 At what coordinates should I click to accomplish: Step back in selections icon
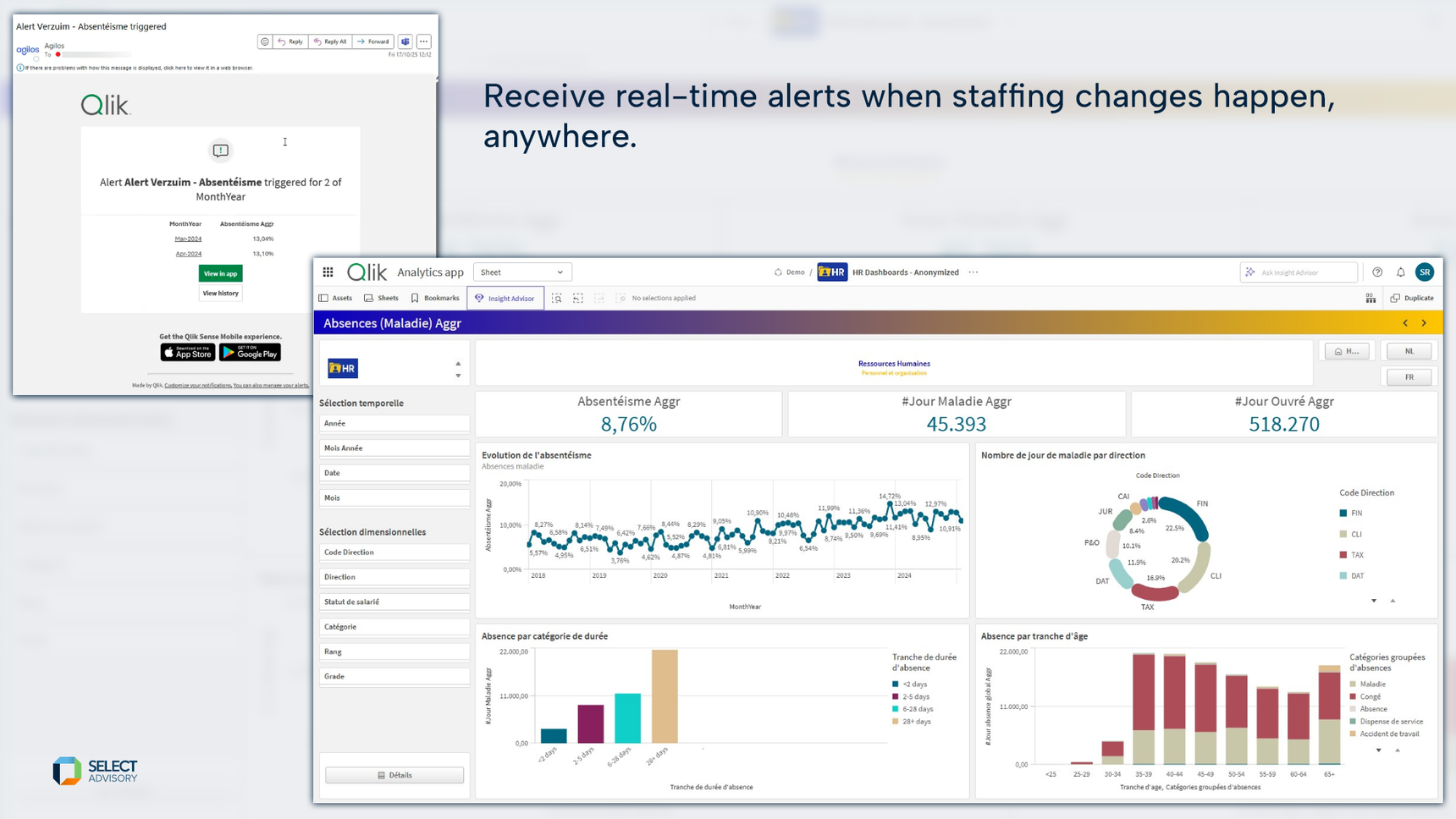point(578,298)
